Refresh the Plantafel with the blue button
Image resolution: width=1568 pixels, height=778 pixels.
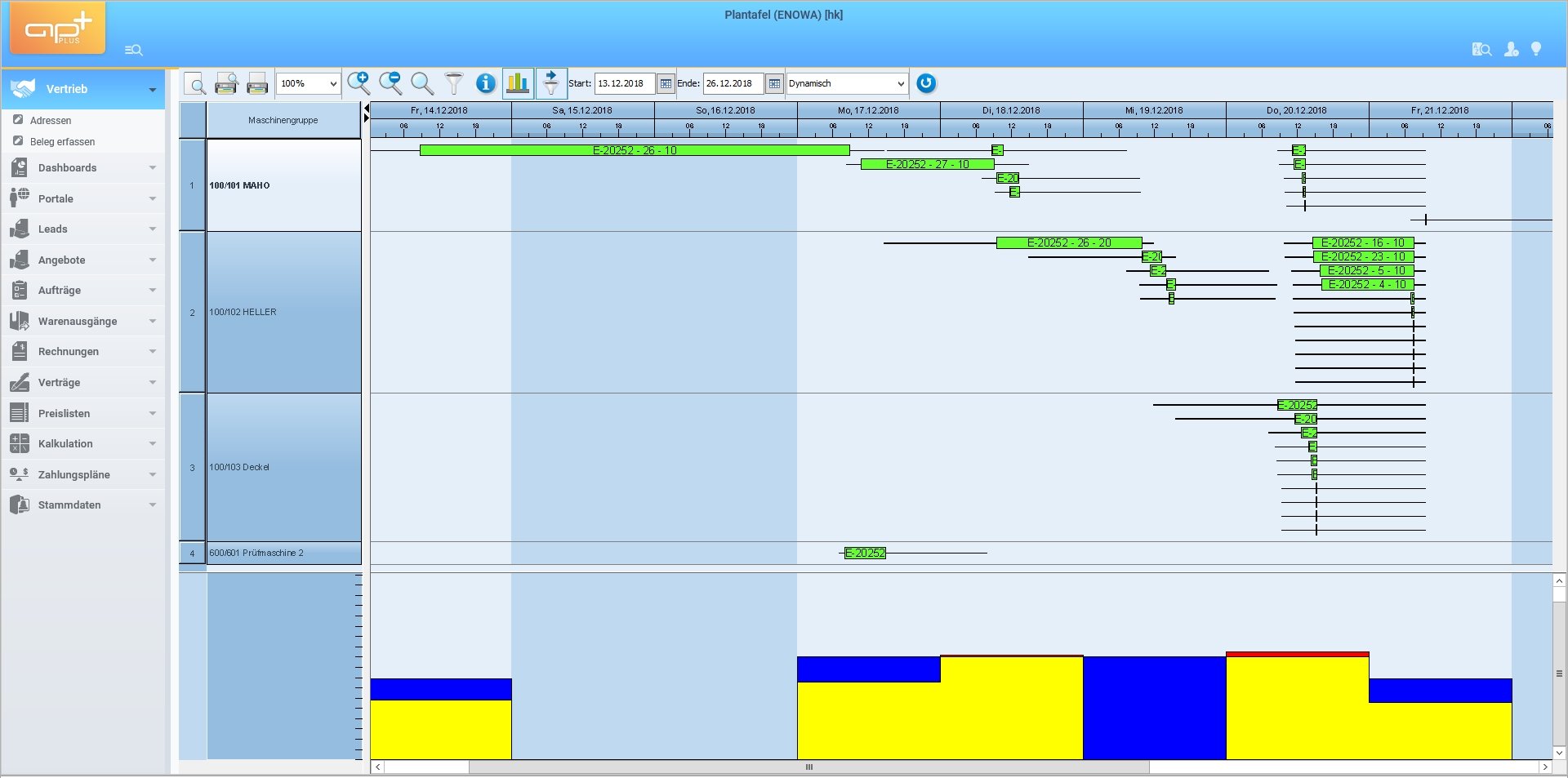coord(926,83)
